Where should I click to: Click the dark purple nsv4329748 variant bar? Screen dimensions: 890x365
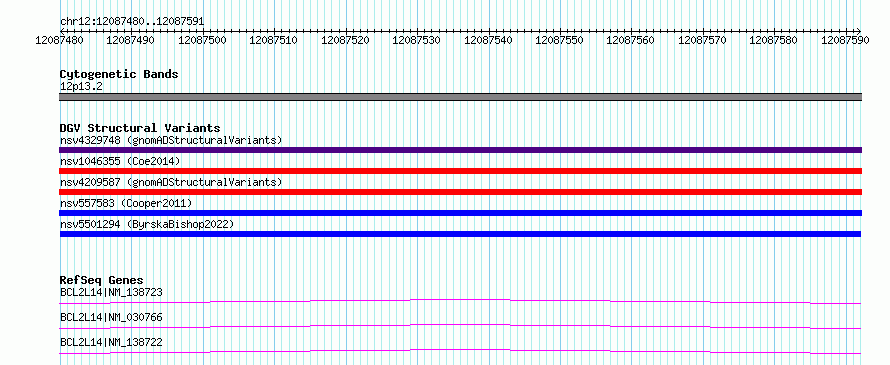pos(460,150)
